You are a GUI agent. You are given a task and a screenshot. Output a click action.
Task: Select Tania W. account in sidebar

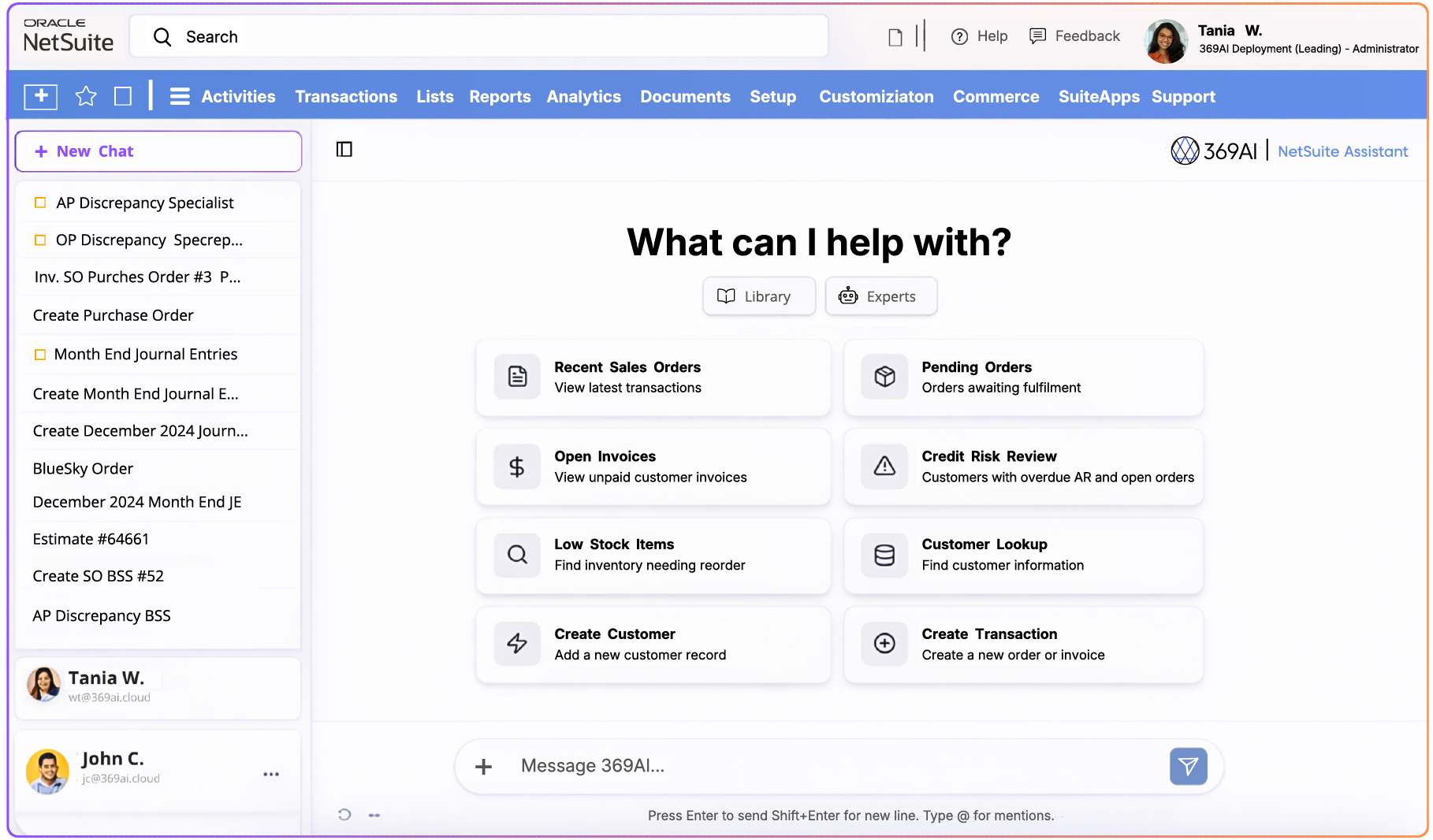click(x=158, y=687)
